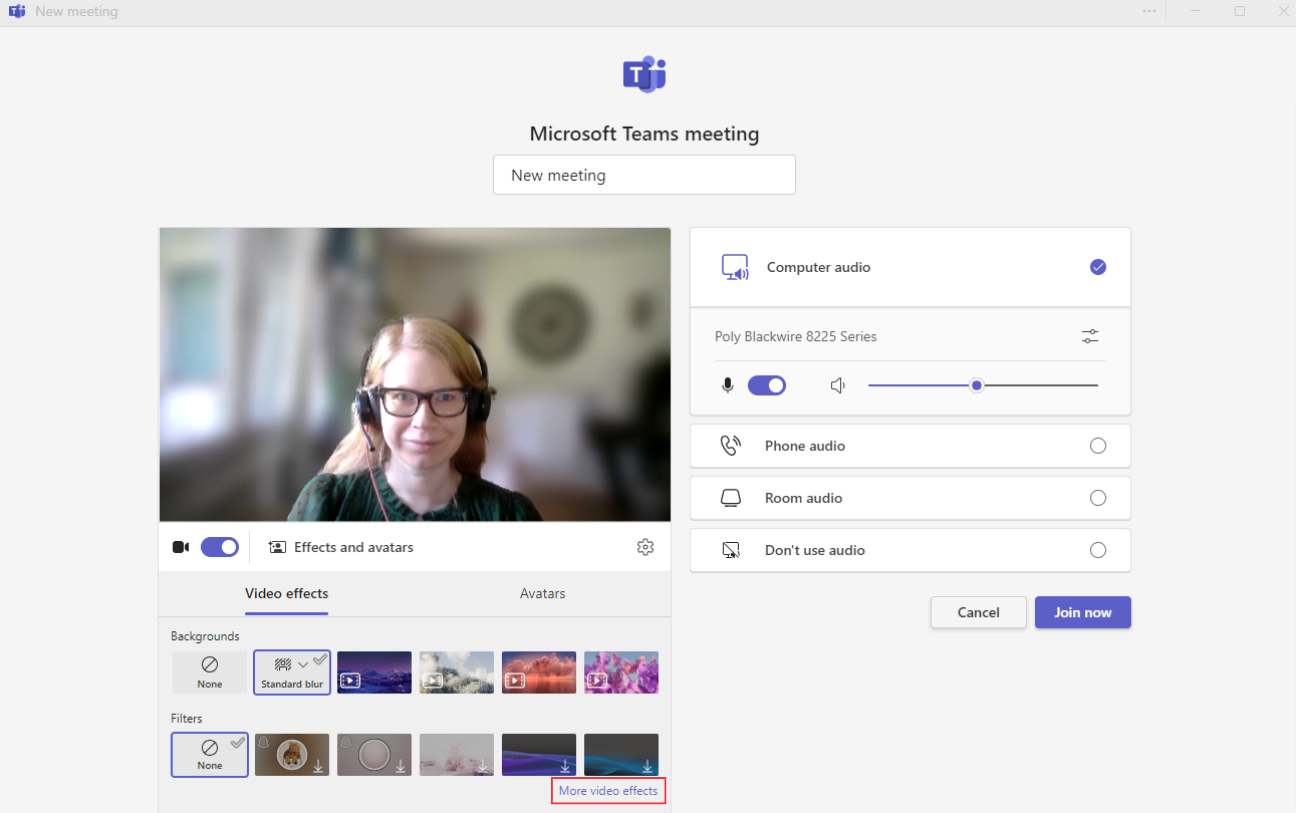Image resolution: width=1296 pixels, height=813 pixels.
Task: Select the Video effects tab
Action: (287, 593)
